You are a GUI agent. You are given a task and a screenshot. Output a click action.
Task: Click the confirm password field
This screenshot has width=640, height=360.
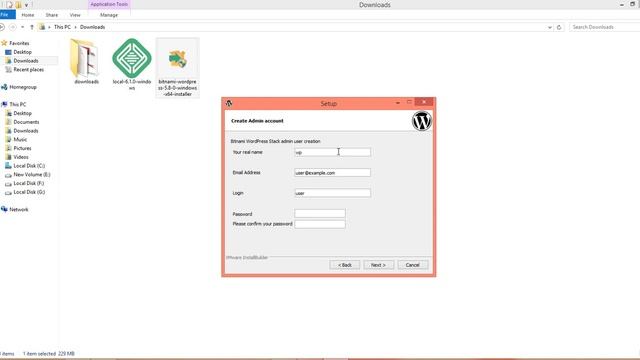(x=320, y=224)
